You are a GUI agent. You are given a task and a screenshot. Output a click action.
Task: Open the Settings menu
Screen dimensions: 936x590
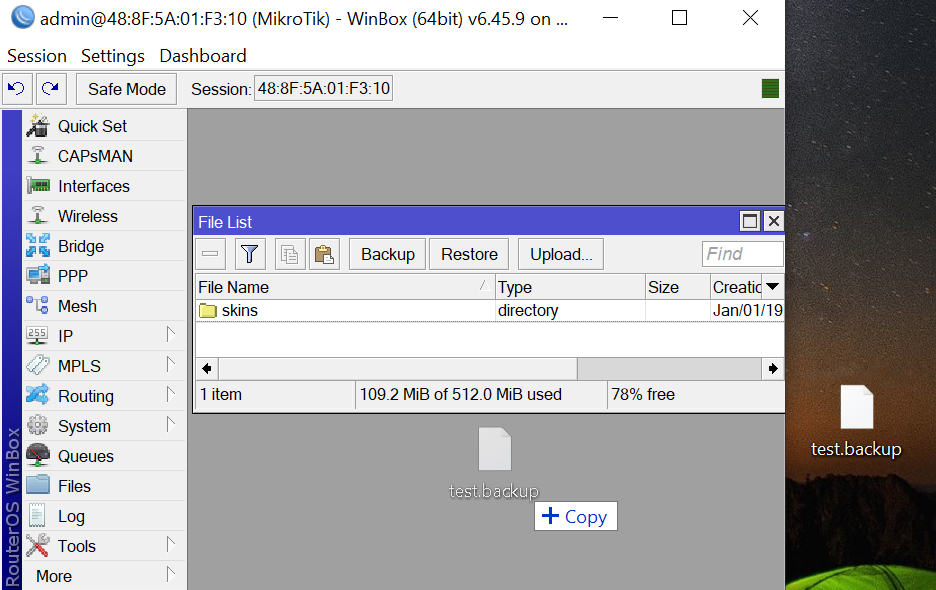point(113,56)
